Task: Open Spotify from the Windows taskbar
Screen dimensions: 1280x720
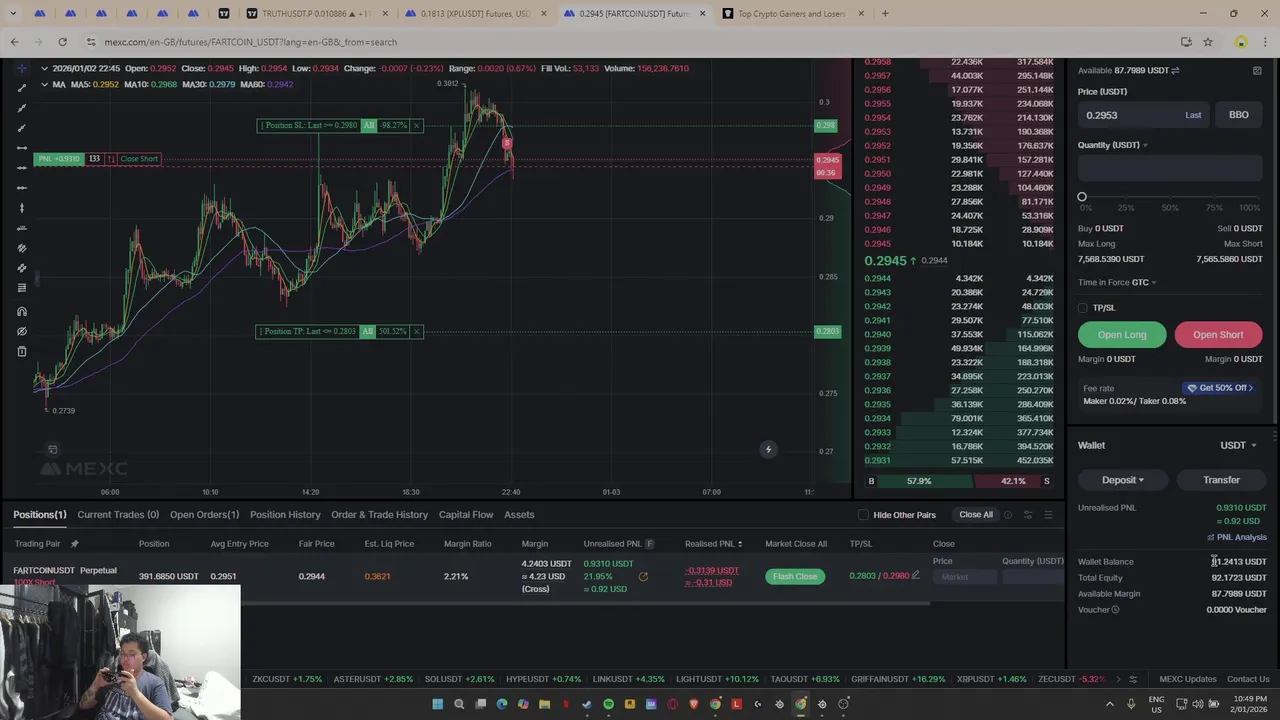Action: [x=608, y=704]
